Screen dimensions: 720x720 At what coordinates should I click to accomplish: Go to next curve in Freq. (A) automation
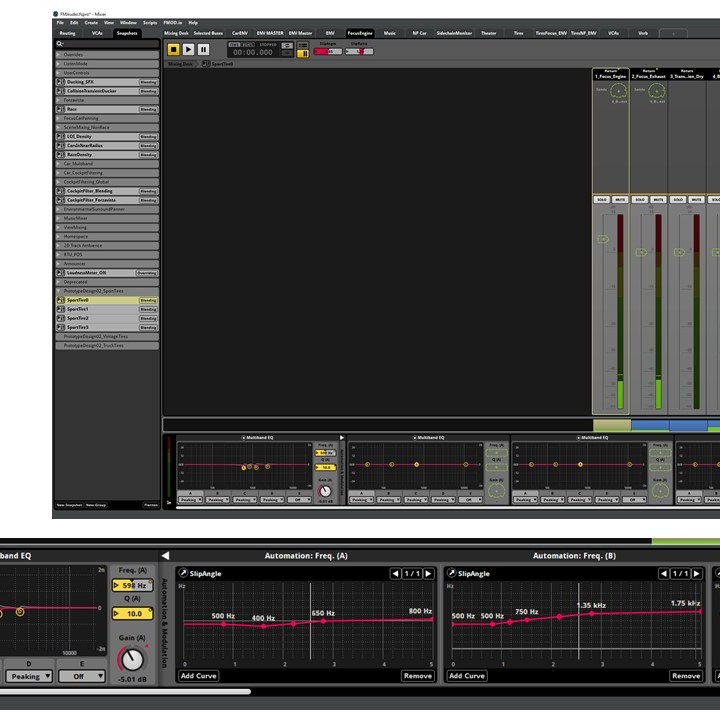pos(428,573)
